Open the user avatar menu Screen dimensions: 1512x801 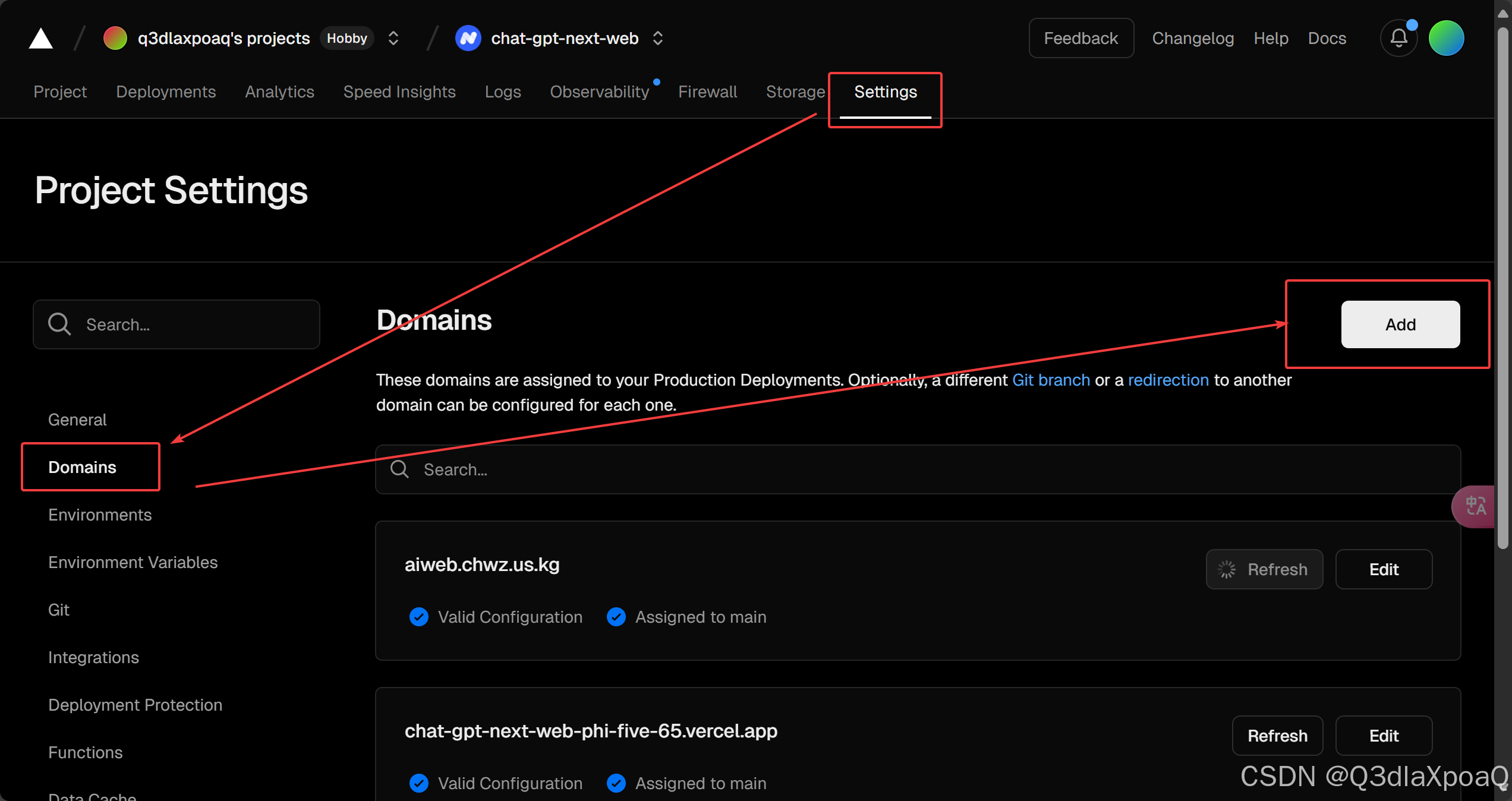point(1446,39)
